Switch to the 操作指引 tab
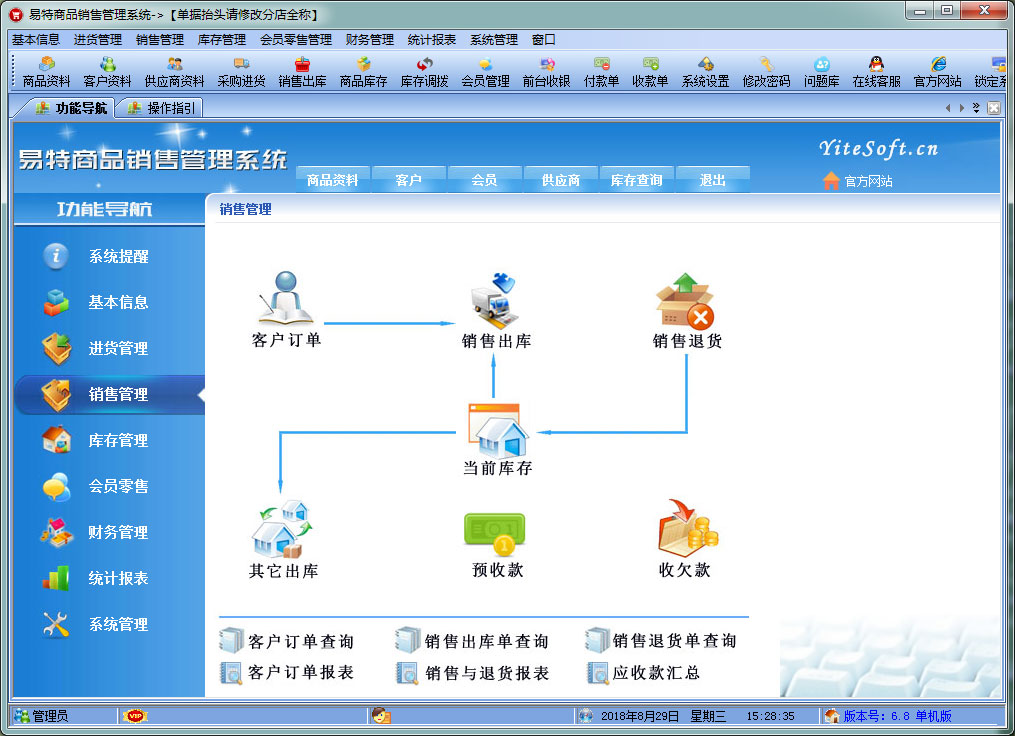 (x=162, y=108)
